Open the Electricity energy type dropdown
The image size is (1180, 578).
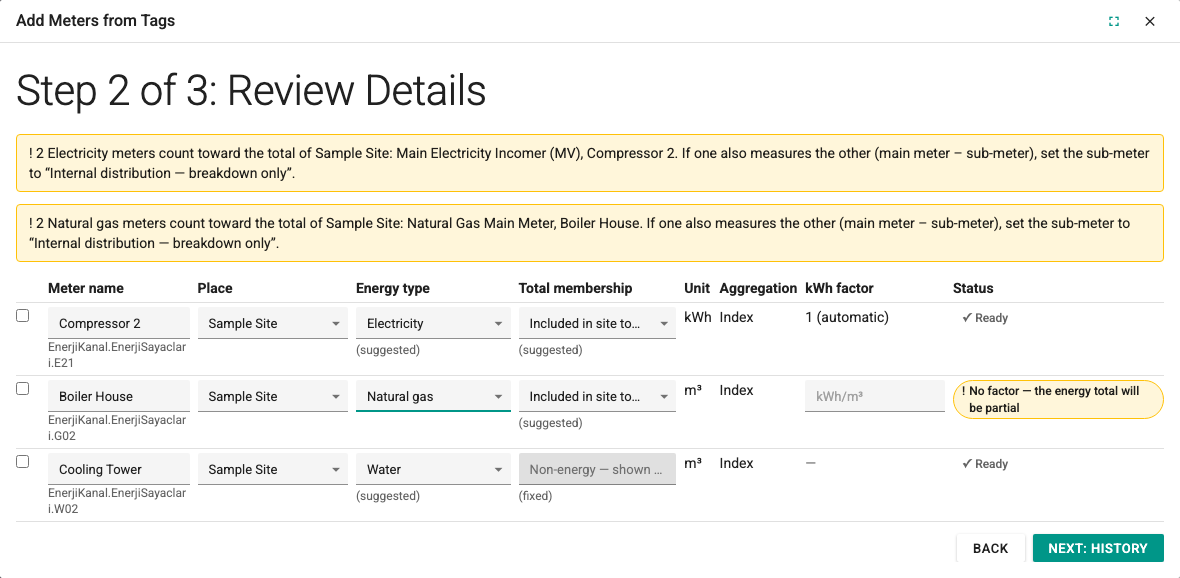[433, 323]
